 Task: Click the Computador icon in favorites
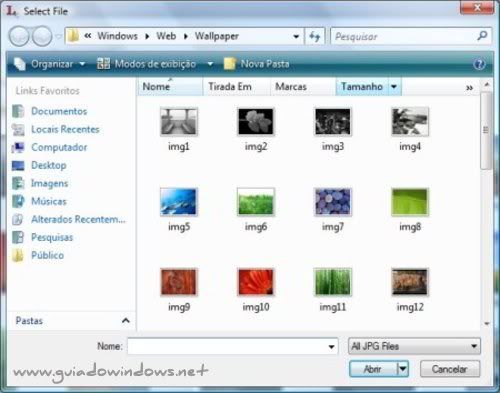tap(18, 147)
